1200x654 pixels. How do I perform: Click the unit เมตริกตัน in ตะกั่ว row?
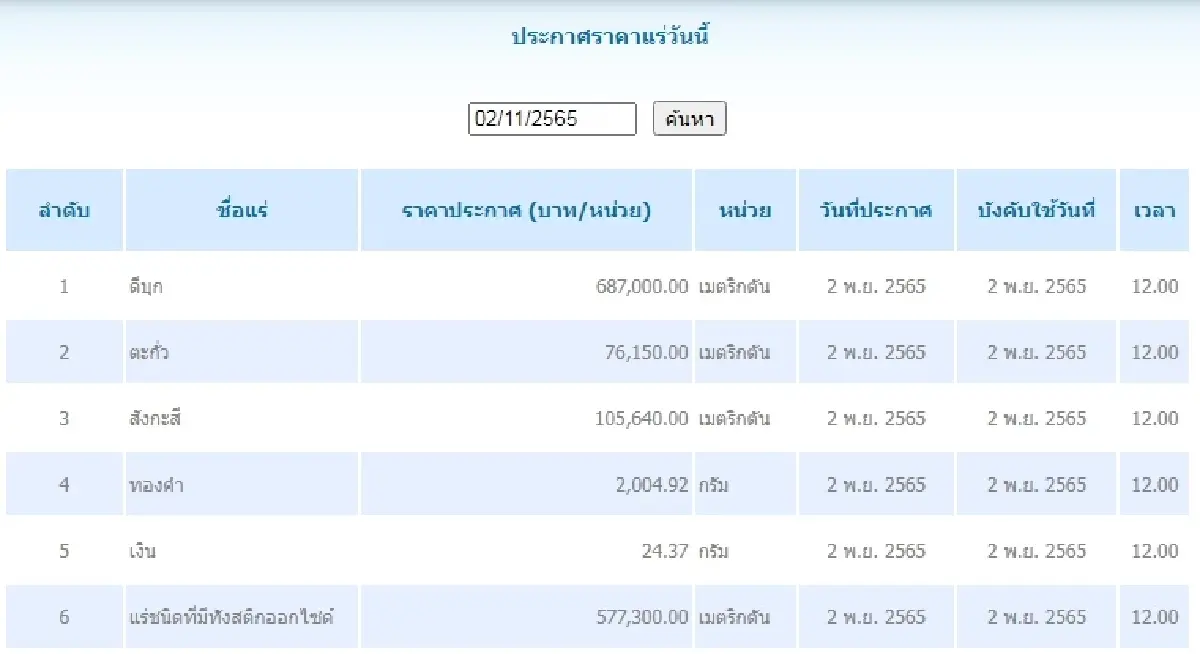point(735,352)
